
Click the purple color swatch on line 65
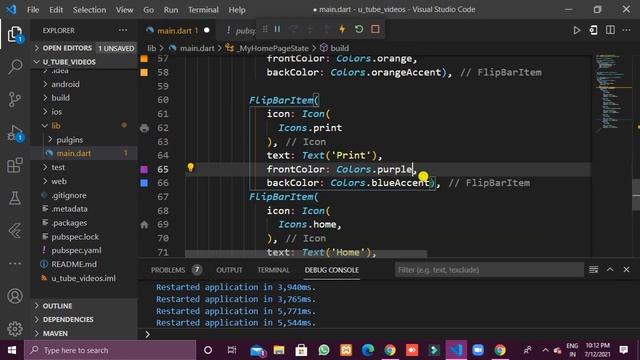(144, 169)
